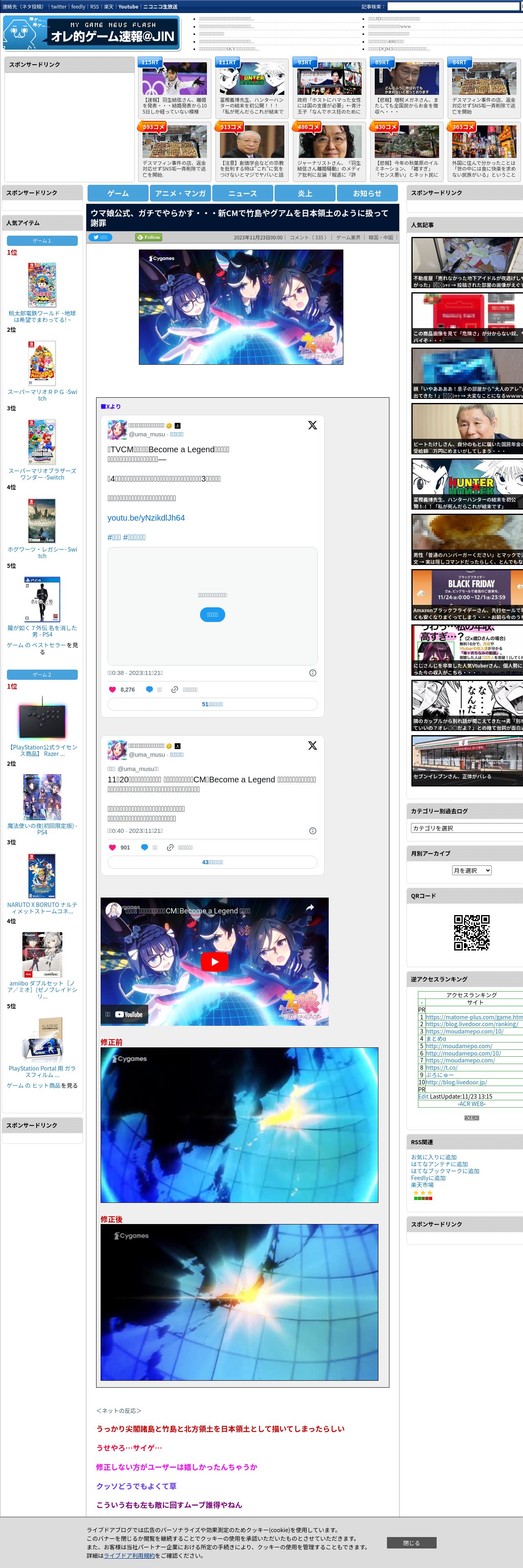Click the お気に入りに追加 link
Viewport: 523px width, 1568px height.
pos(433,1157)
